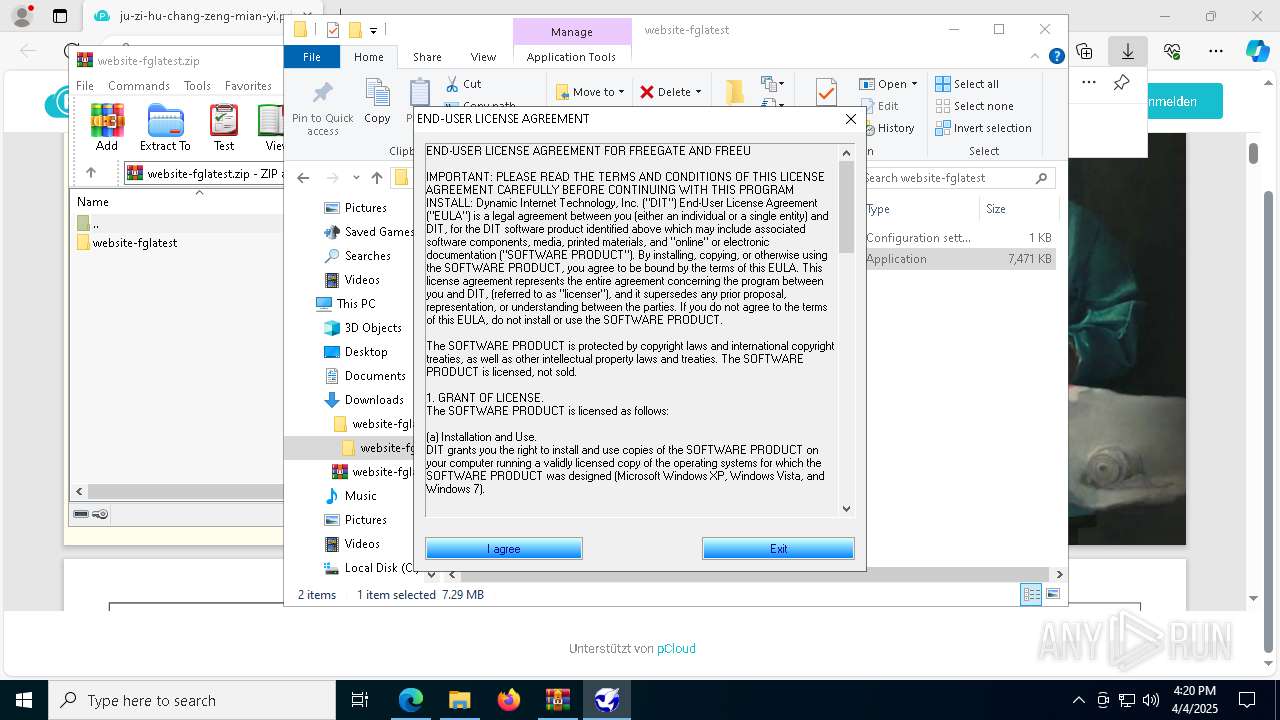Viewport: 1280px width, 720px height.
Task: Go up one folder in File Explorer
Action: coord(376,178)
